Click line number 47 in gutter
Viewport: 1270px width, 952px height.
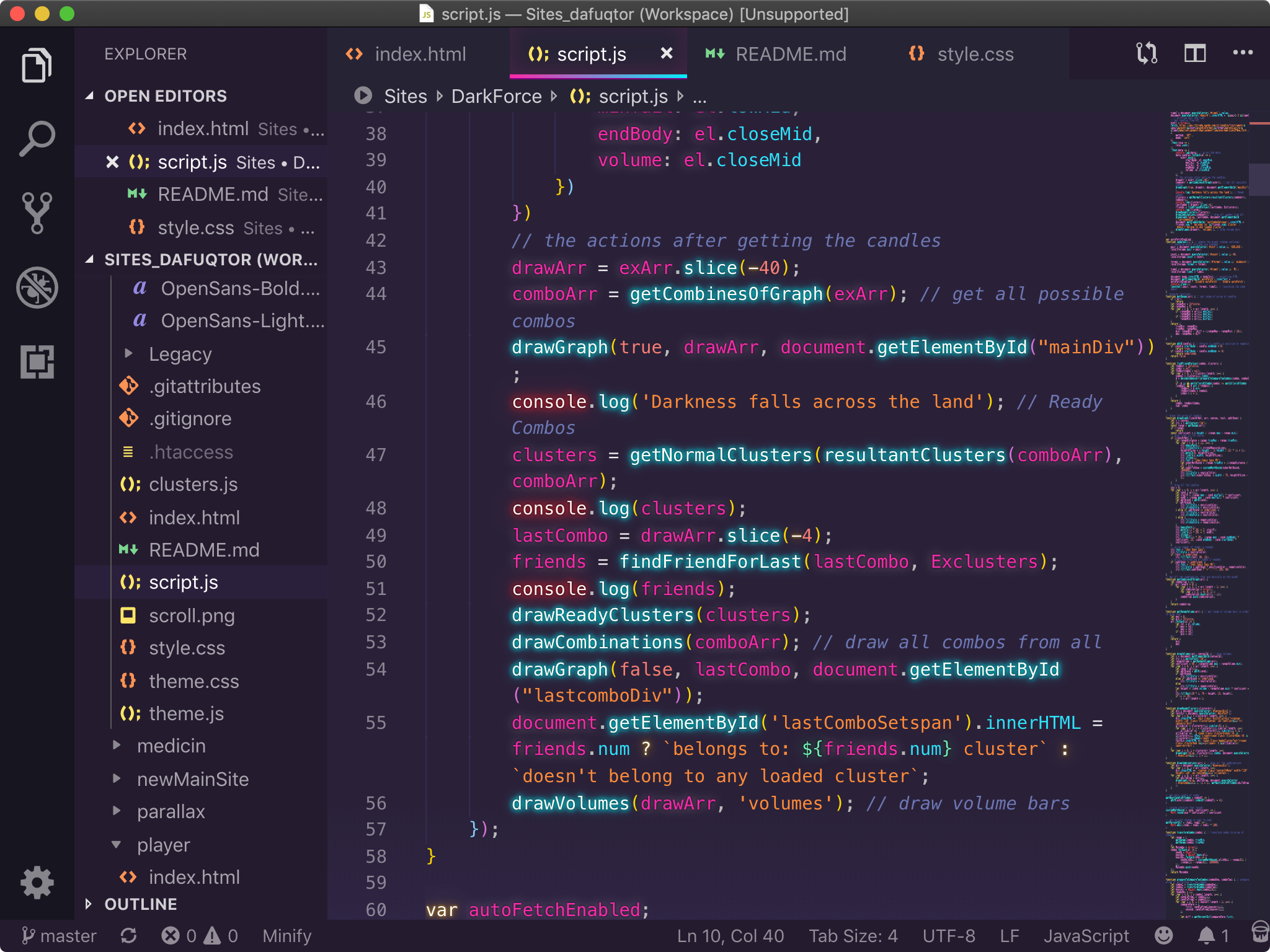tap(376, 455)
